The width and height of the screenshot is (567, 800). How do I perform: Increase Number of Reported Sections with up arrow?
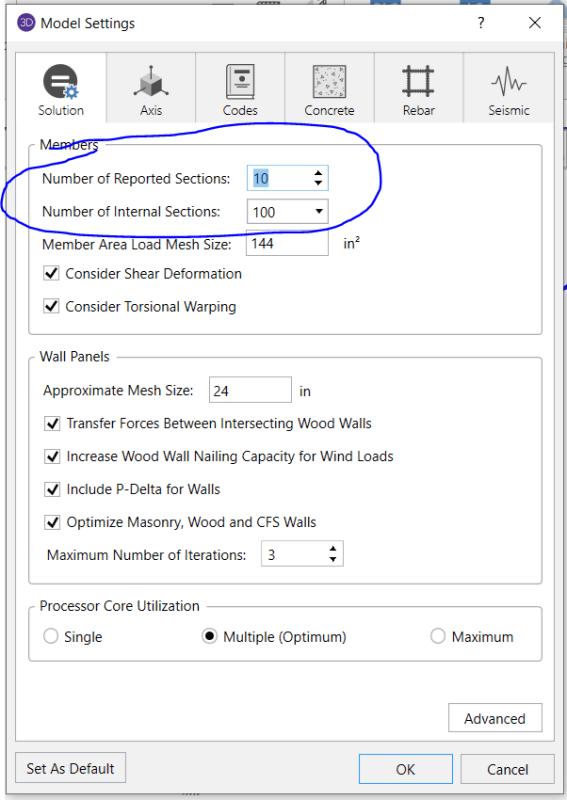coord(318,173)
